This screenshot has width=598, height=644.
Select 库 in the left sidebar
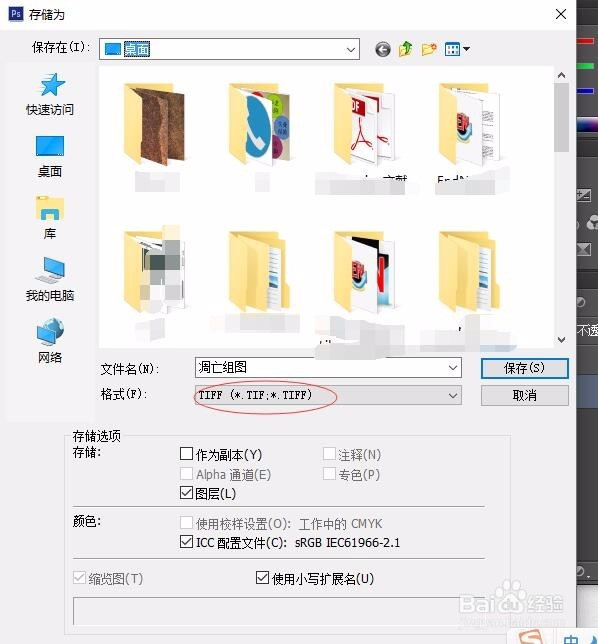tap(50, 218)
